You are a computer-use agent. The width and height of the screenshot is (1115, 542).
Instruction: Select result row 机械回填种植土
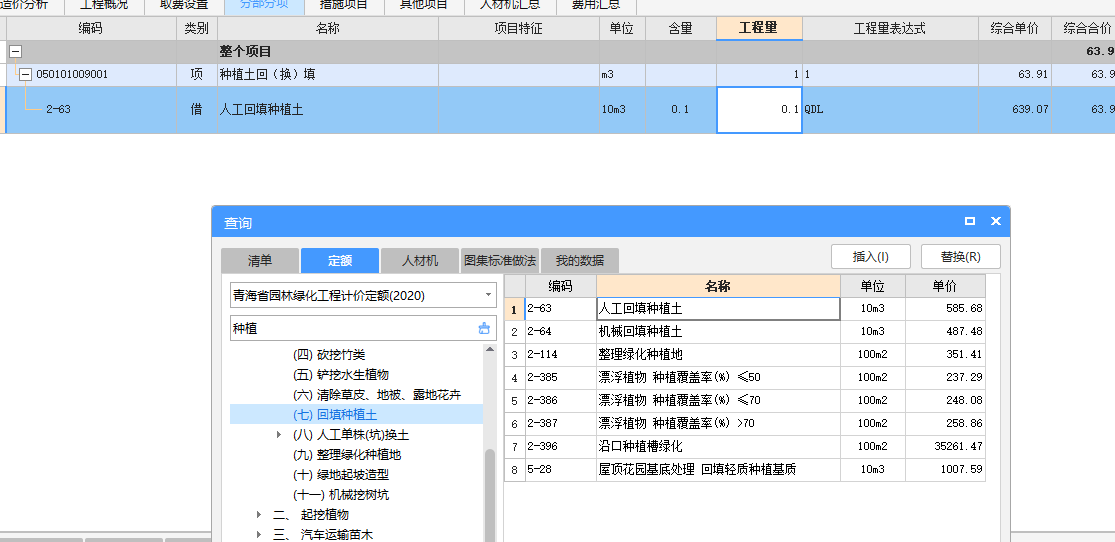click(x=745, y=331)
